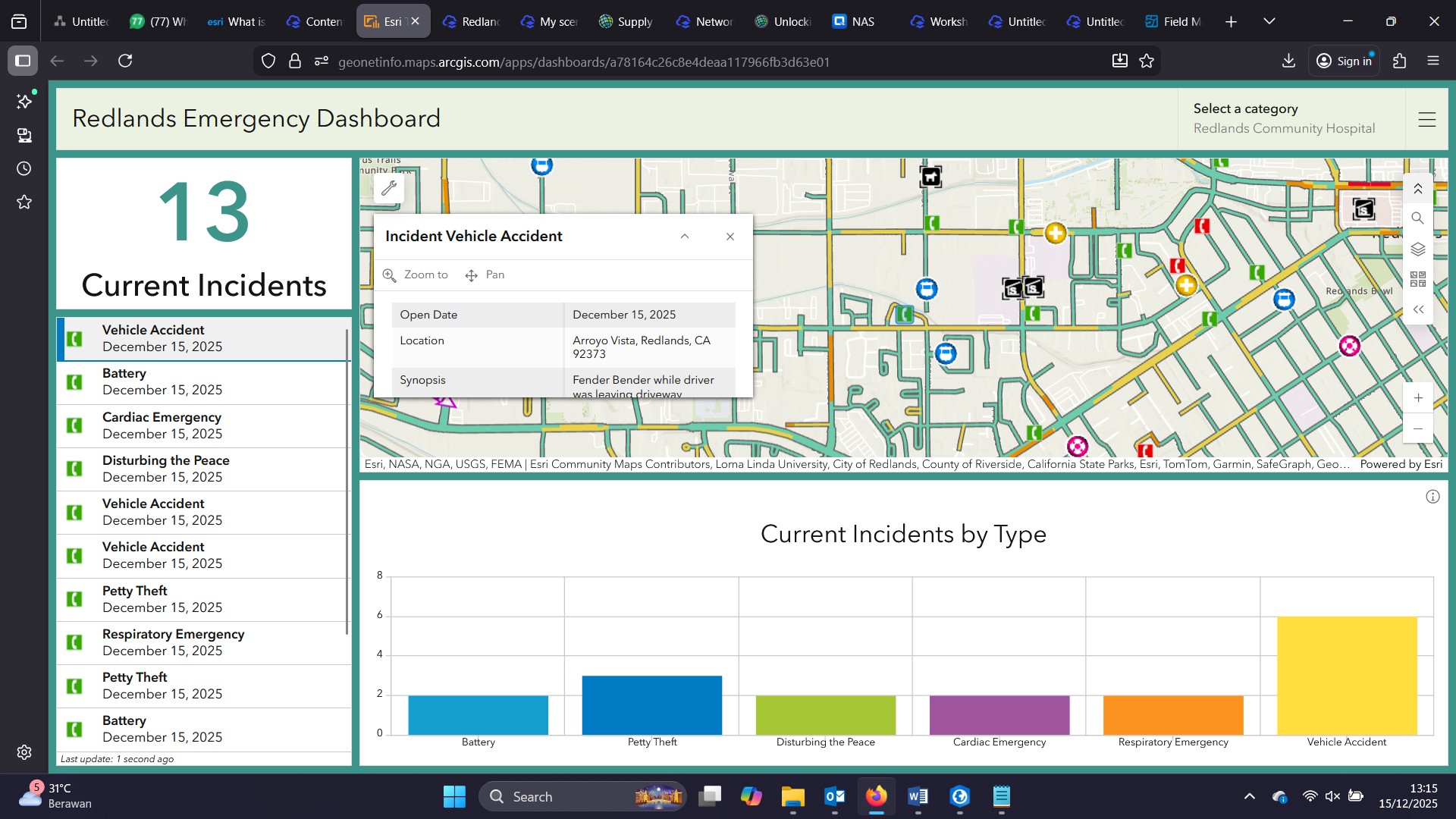Toggle the dashboard hamburger sidebar menu

pos(1426,120)
